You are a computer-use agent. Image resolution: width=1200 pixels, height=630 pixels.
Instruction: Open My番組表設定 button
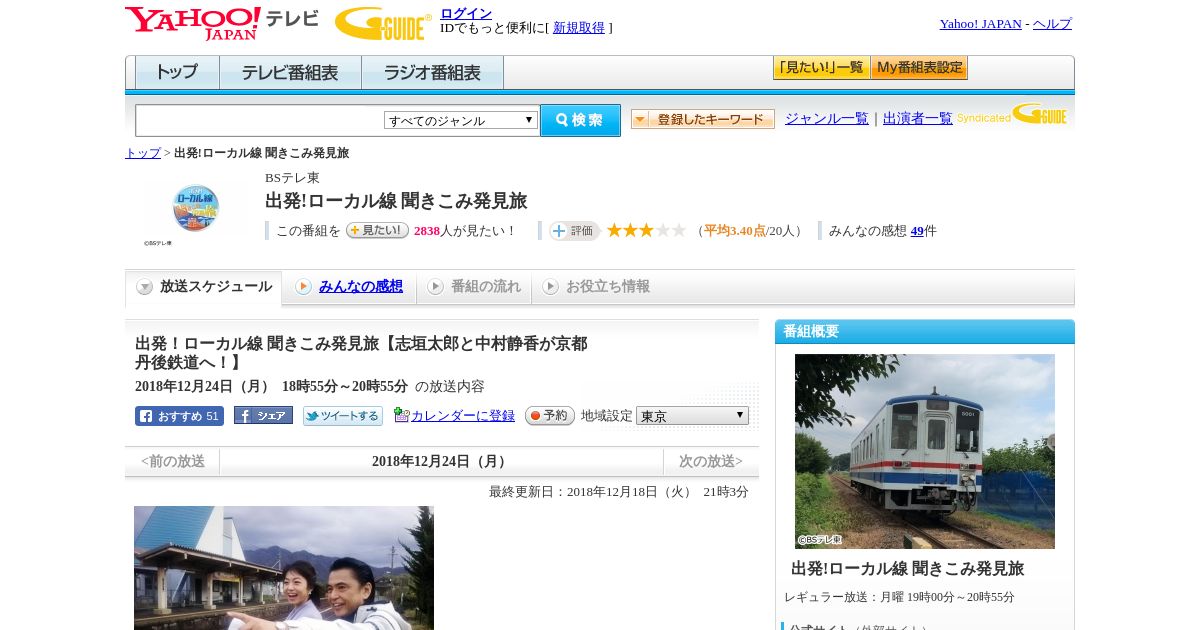tap(919, 68)
